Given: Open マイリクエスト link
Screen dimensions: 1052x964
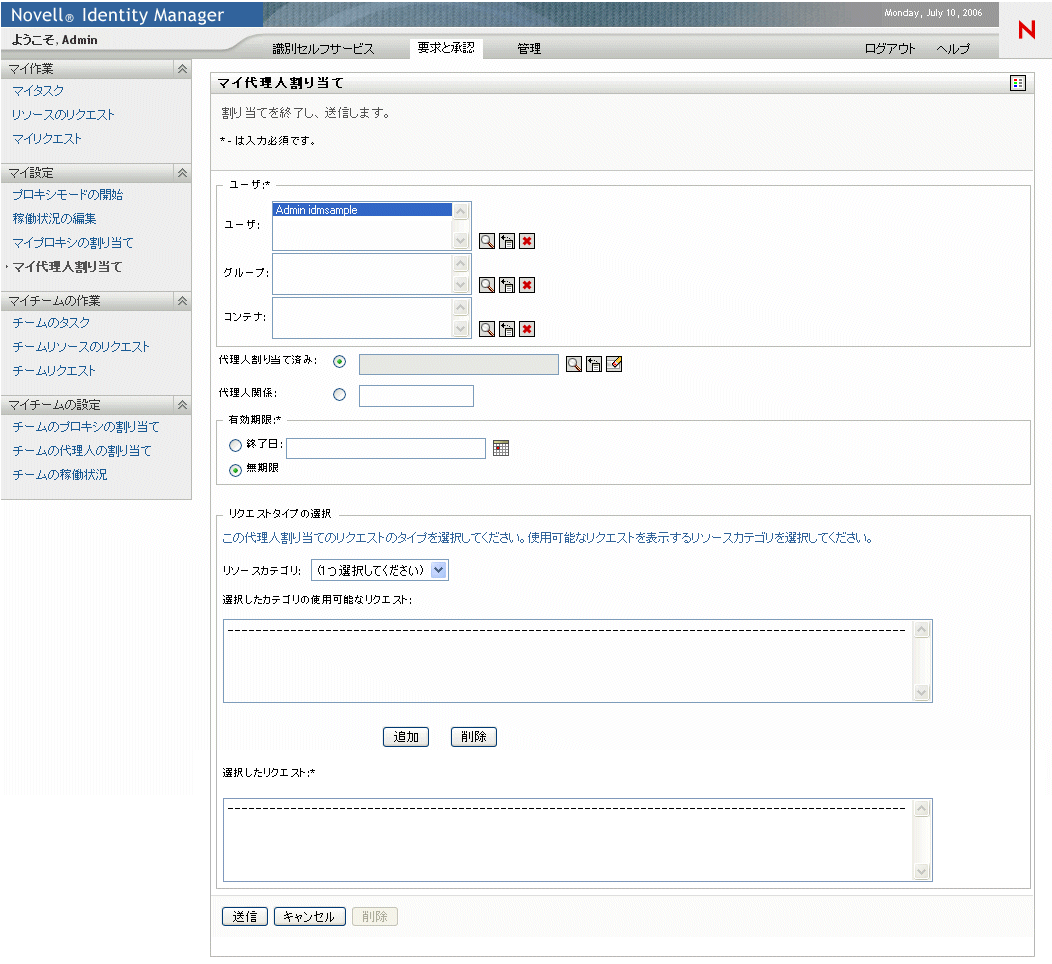Looking at the screenshot, I should pyautogui.click(x=47, y=139).
